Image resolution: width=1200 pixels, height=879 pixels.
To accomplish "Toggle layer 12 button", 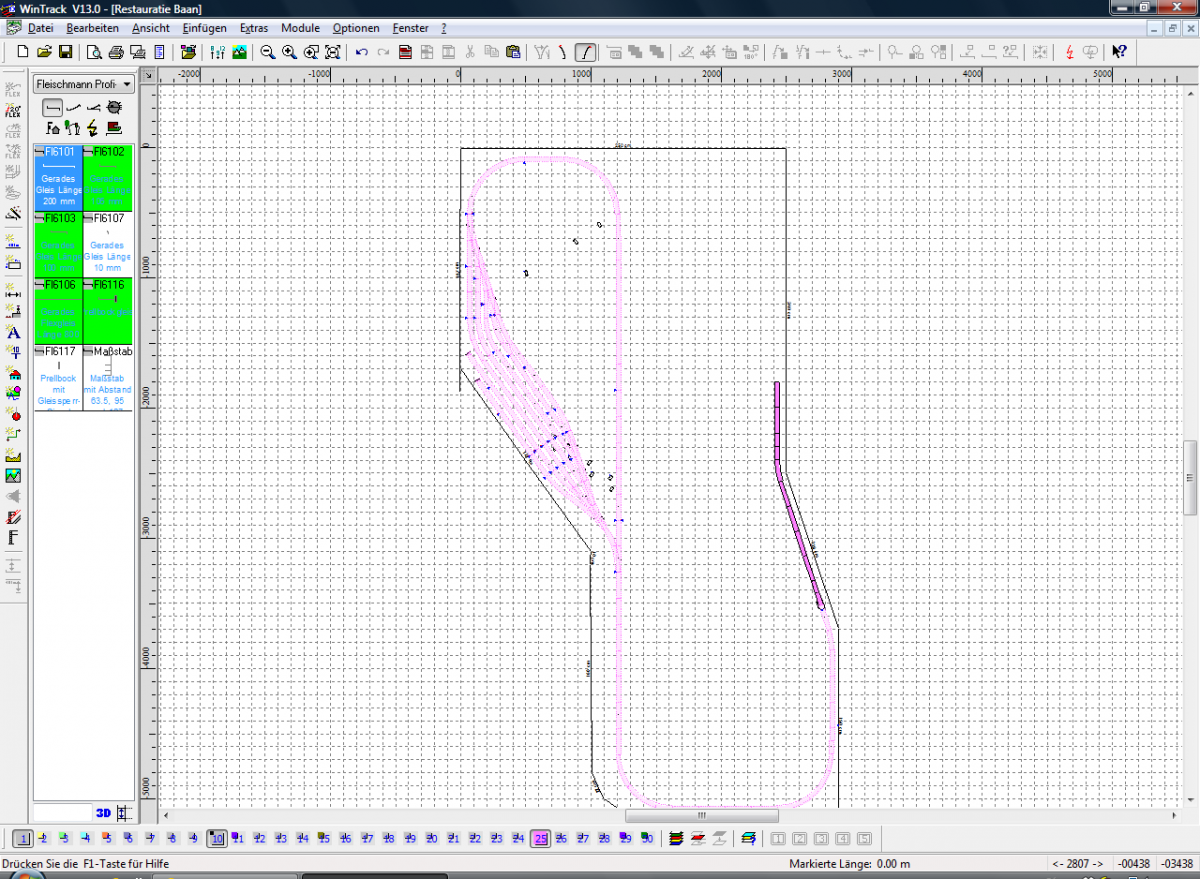I will [x=260, y=838].
